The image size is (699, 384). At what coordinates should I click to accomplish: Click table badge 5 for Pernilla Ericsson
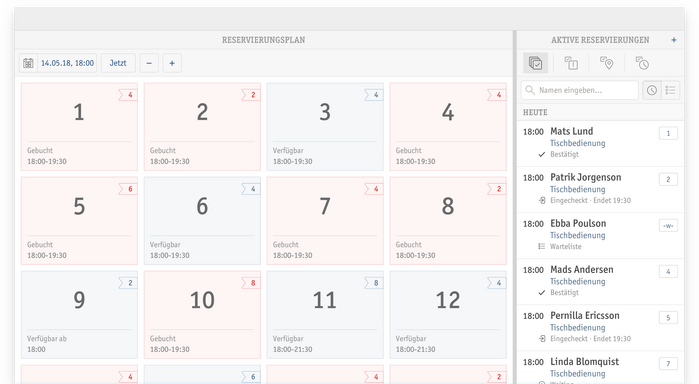click(668, 318)
